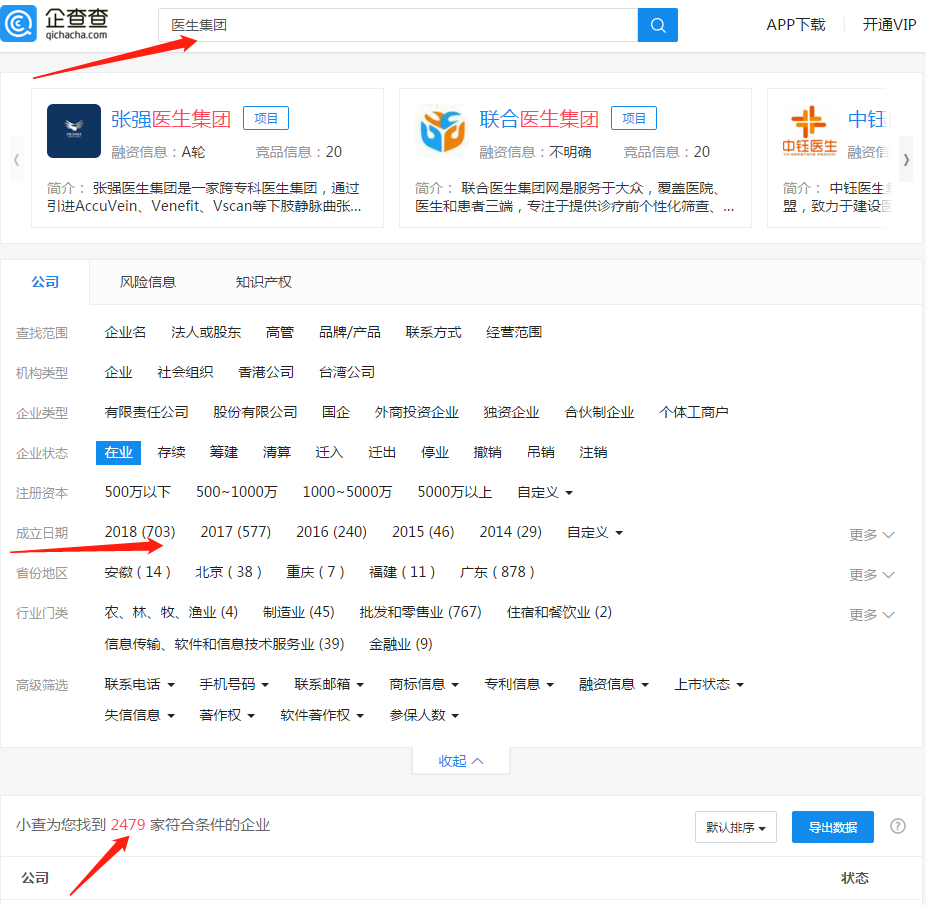
Task: Click the Qichacha logo icon
Action: pos(18,24)
